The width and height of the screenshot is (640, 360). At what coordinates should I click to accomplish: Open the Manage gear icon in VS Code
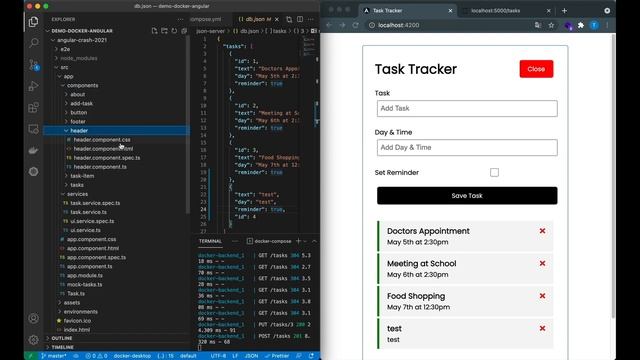33,339
